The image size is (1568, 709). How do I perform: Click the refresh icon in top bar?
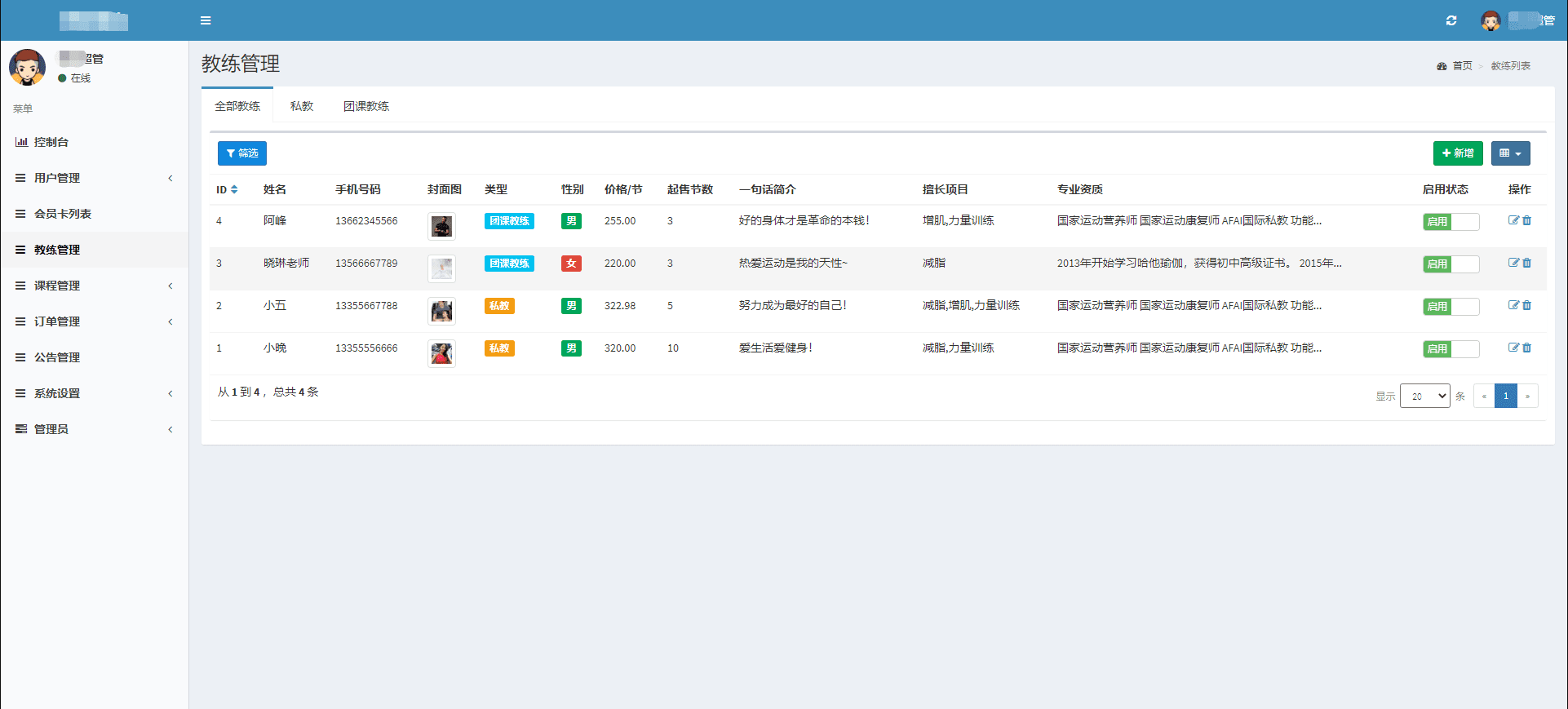(1451, 20)
